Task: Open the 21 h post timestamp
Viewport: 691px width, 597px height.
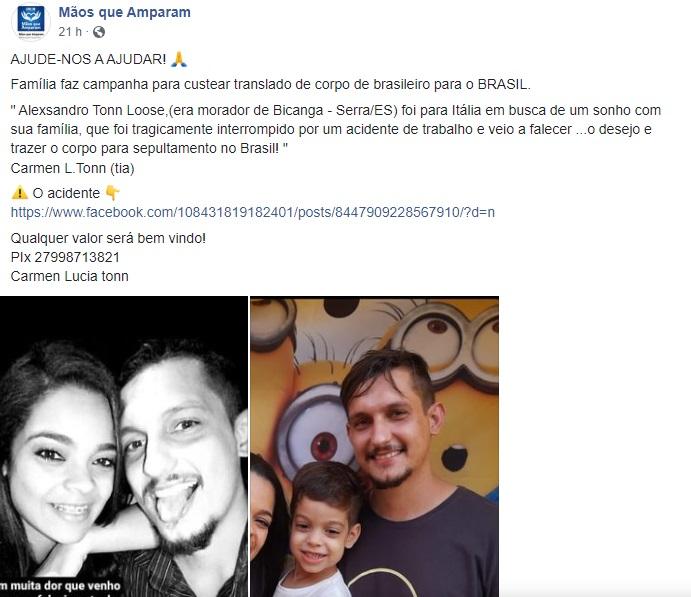Action: pos(70,32)
